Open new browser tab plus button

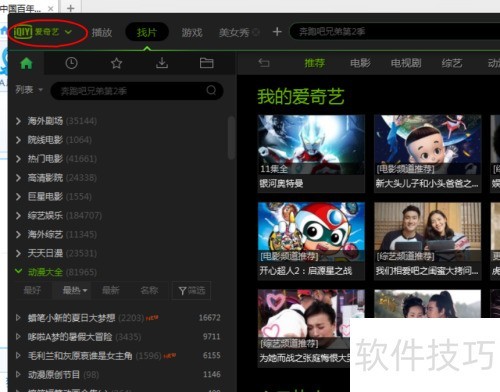[x=70, y=8]
